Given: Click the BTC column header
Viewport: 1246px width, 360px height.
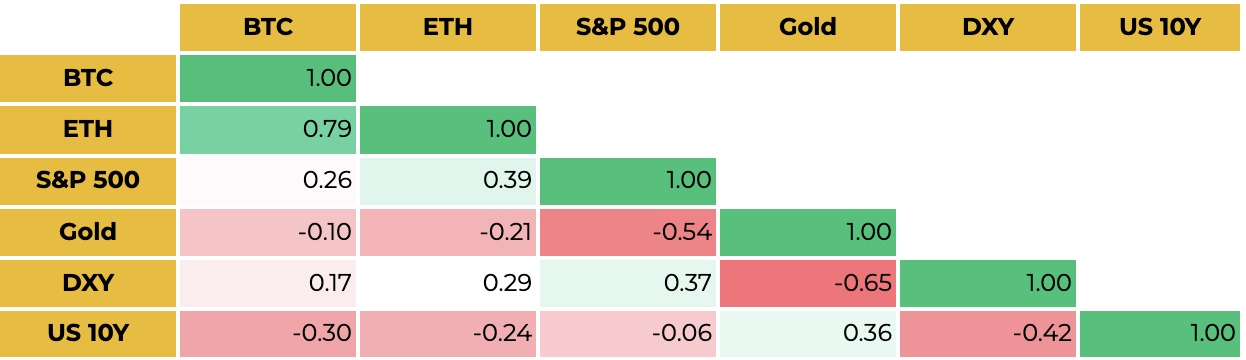Looking at the screenshot, I should coord(268,27).
